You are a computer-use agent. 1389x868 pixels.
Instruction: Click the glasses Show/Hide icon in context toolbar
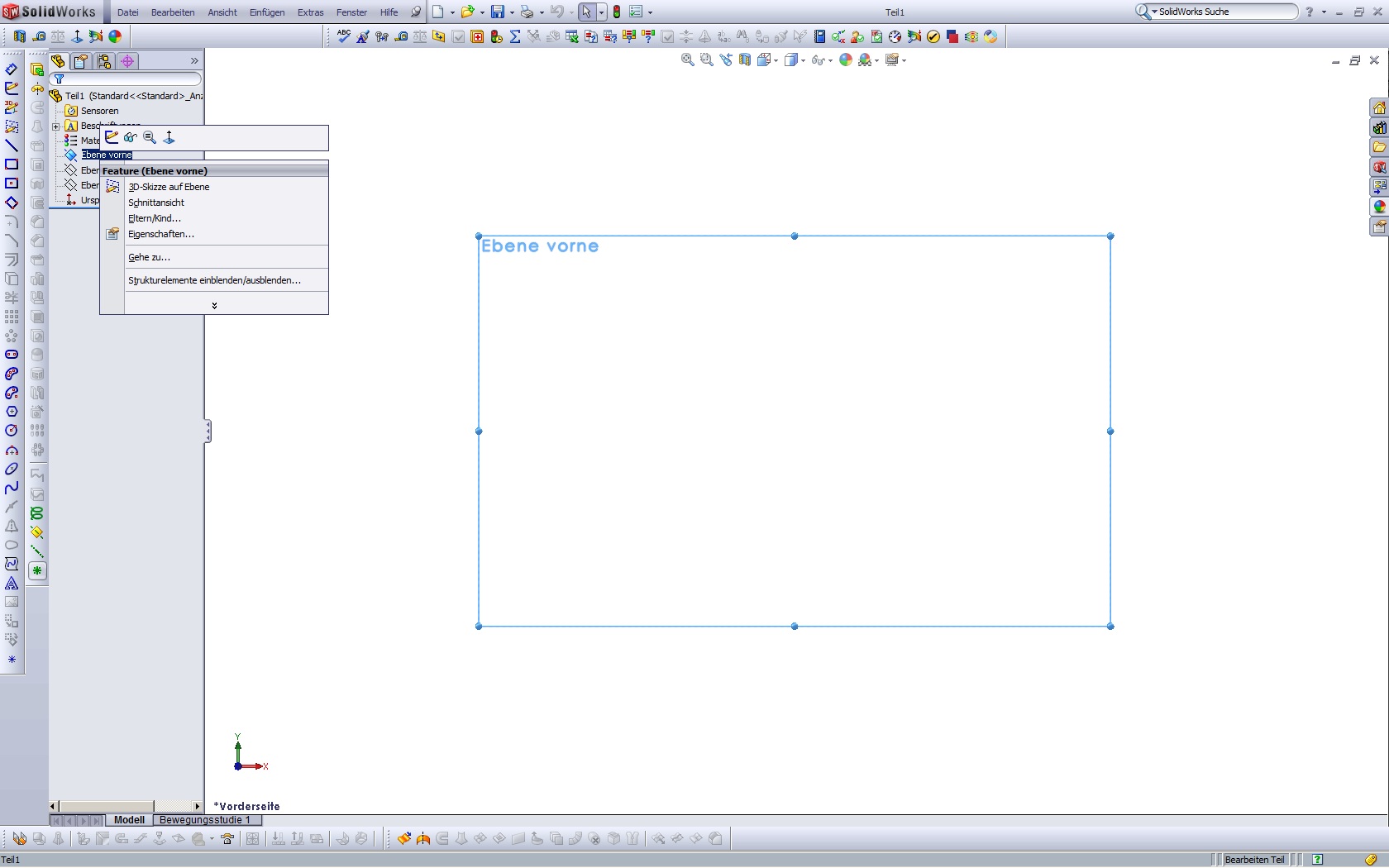(x=131, y=137)
